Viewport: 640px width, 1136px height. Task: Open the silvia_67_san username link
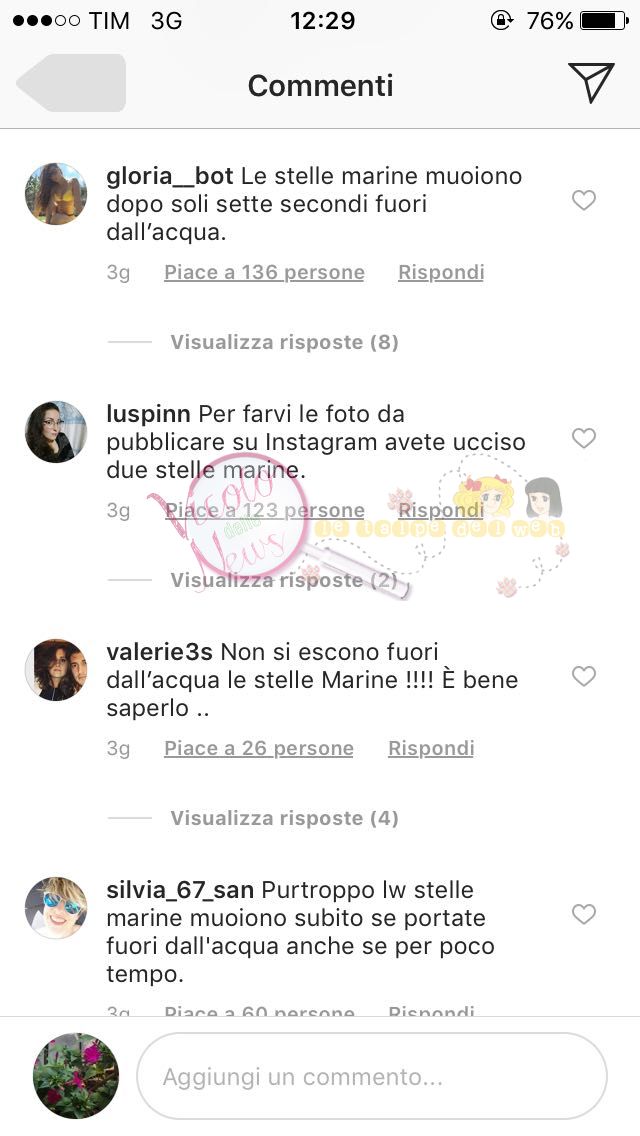coord(180,890)
